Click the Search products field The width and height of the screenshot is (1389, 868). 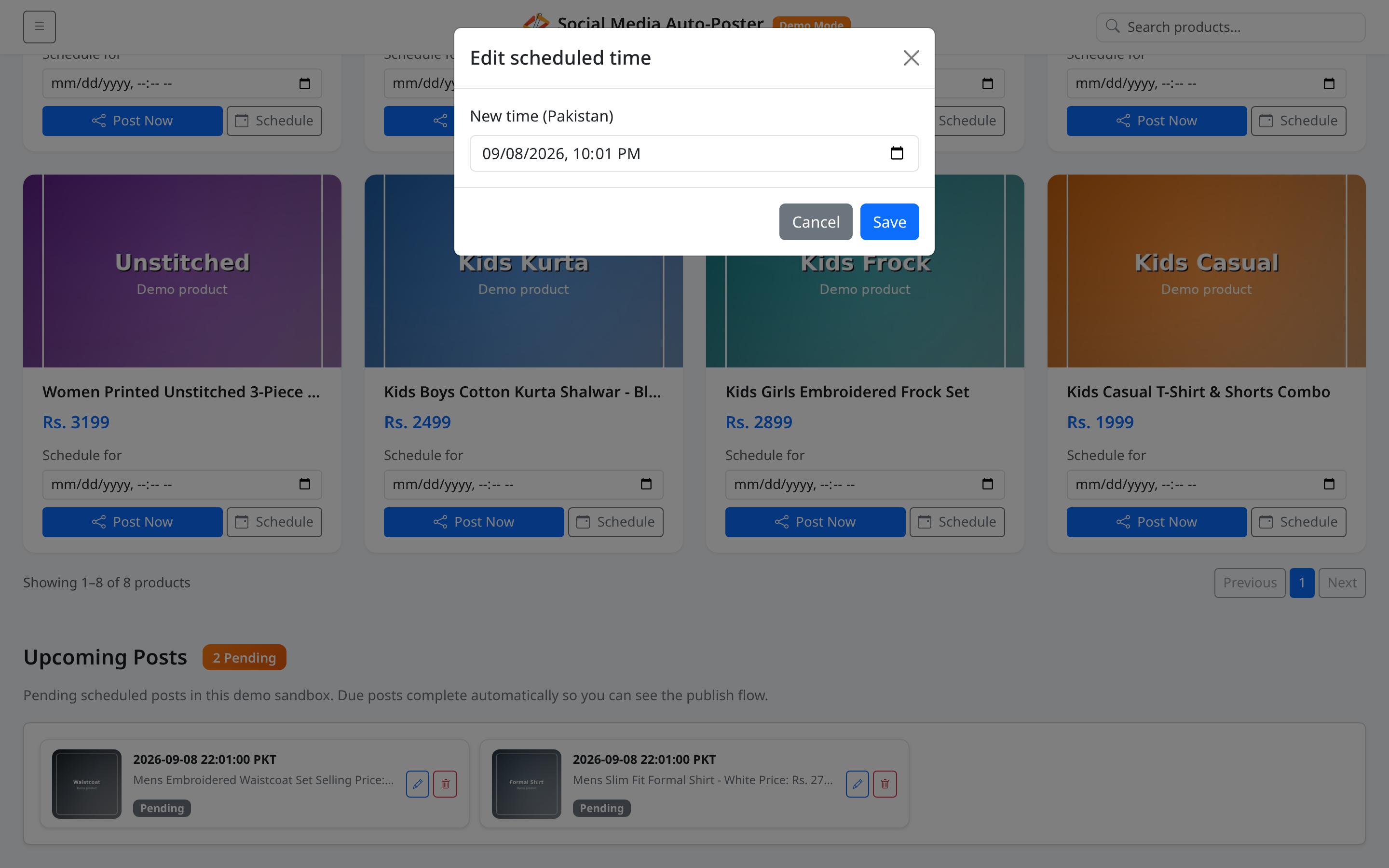(x=1230, y=27)
